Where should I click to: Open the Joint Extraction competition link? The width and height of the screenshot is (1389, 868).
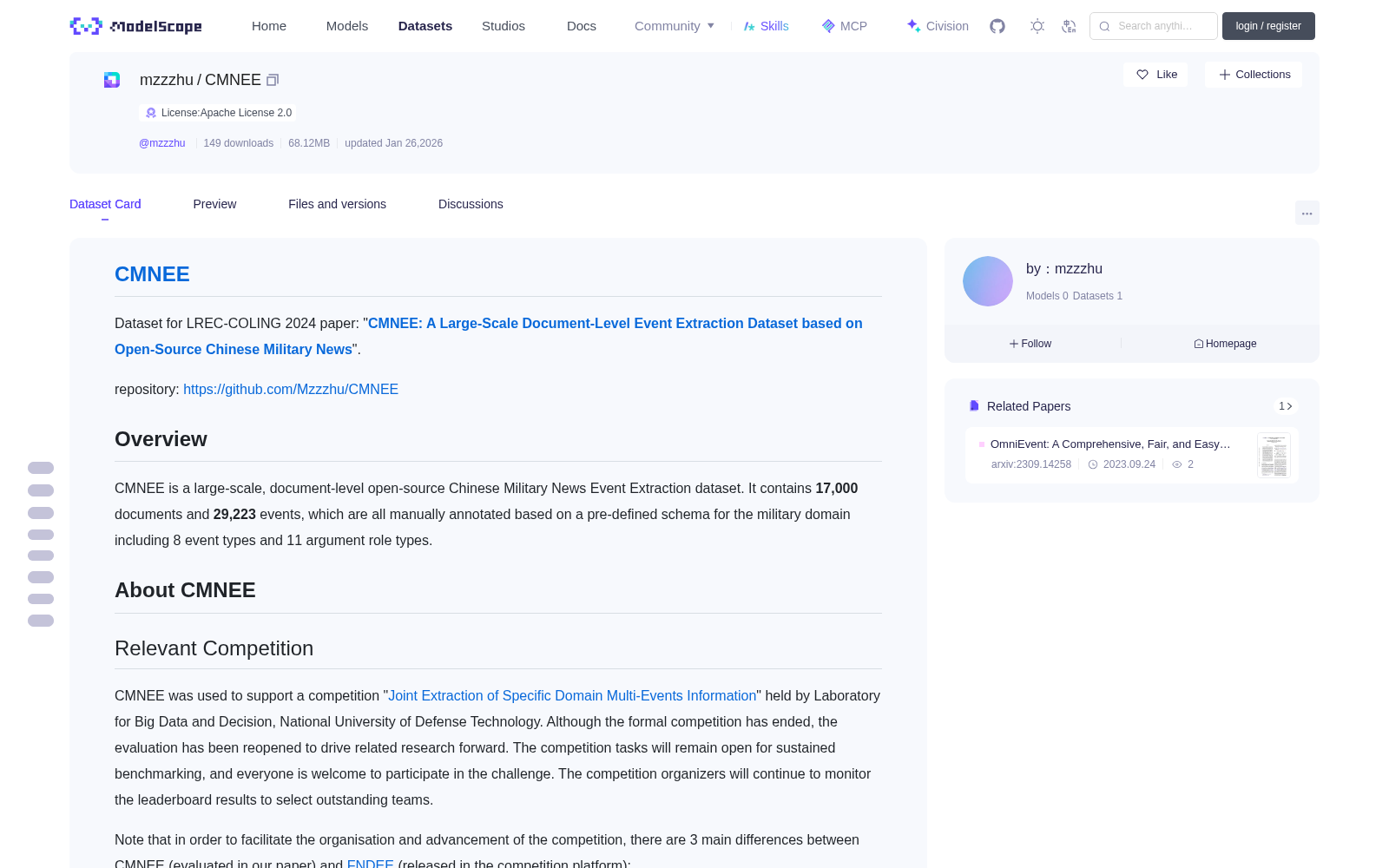coord(572,696)
